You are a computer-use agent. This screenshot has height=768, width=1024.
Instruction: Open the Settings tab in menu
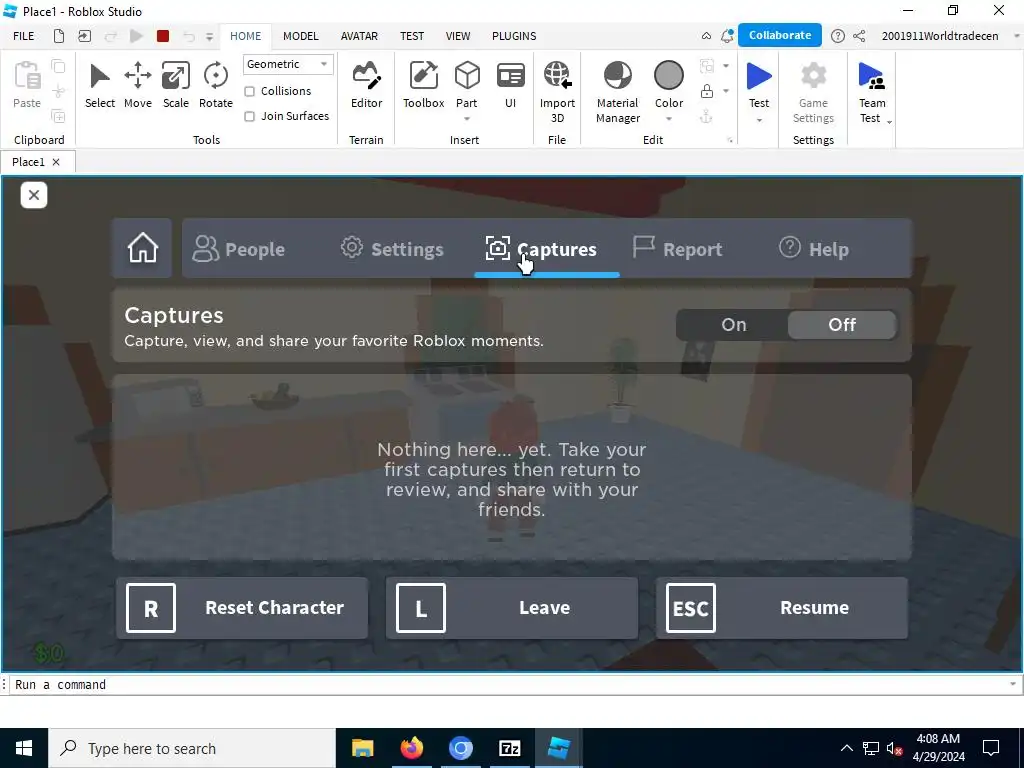pos(392,249)
